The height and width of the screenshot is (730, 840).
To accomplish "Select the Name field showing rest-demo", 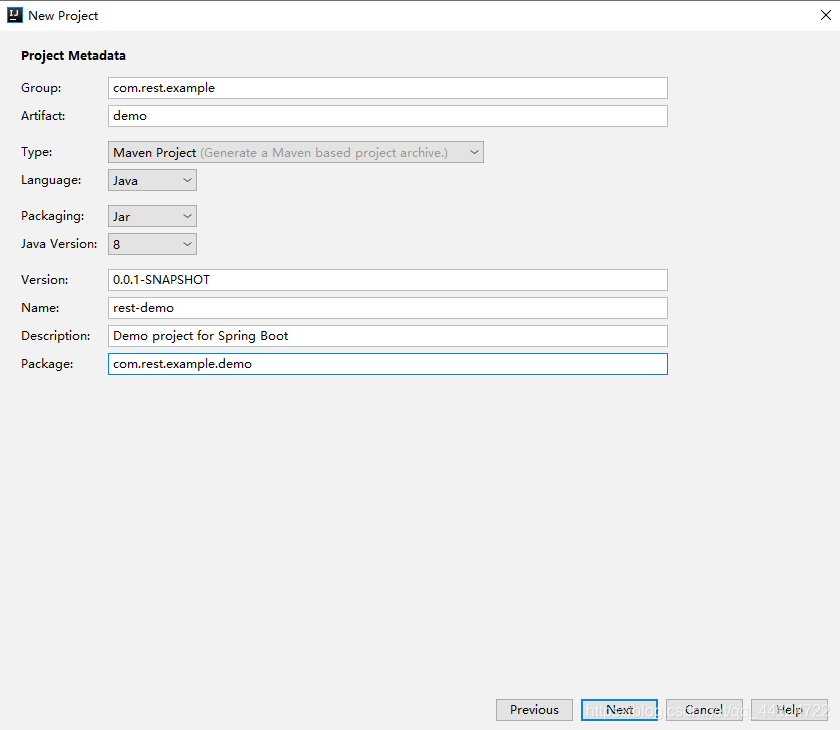I will tap(387, 308).
